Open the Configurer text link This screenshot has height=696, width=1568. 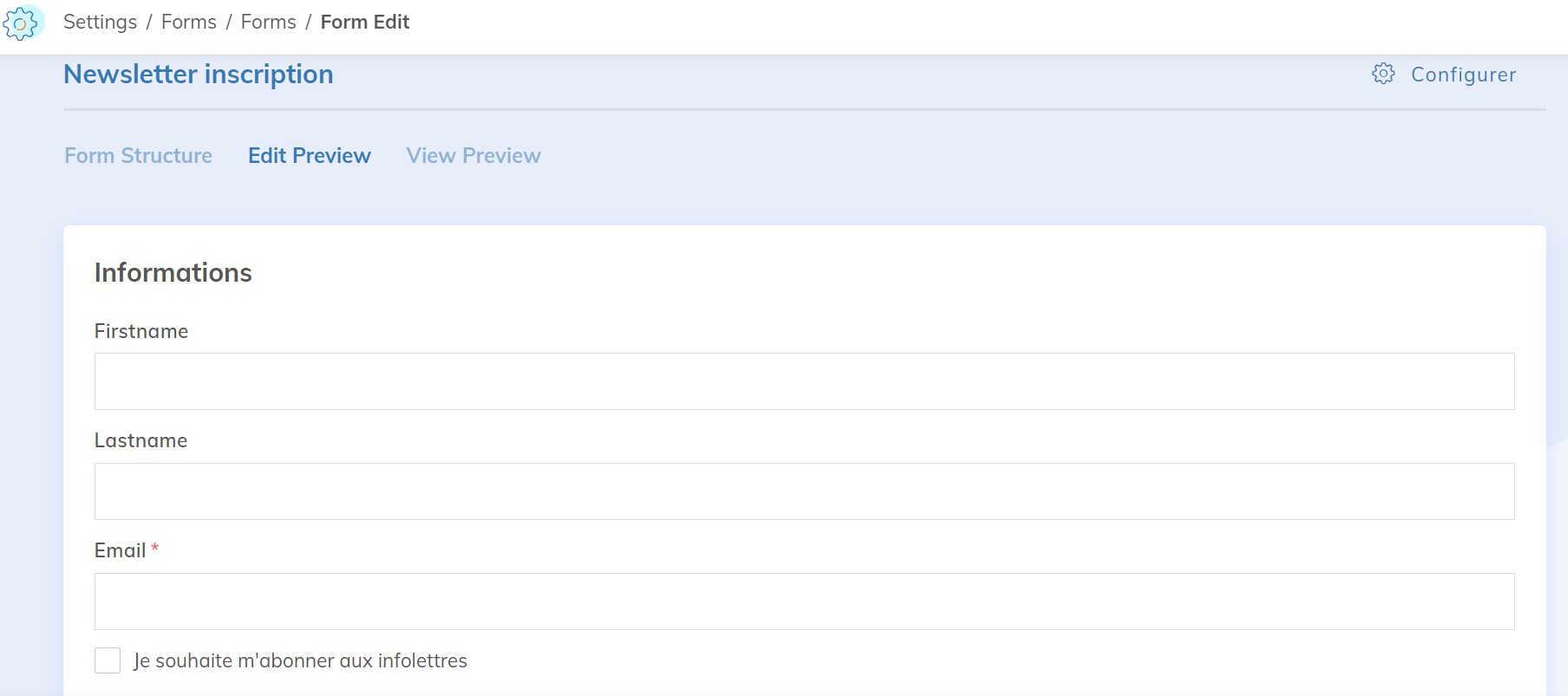pyautogui.click(x=1463, y=75)
